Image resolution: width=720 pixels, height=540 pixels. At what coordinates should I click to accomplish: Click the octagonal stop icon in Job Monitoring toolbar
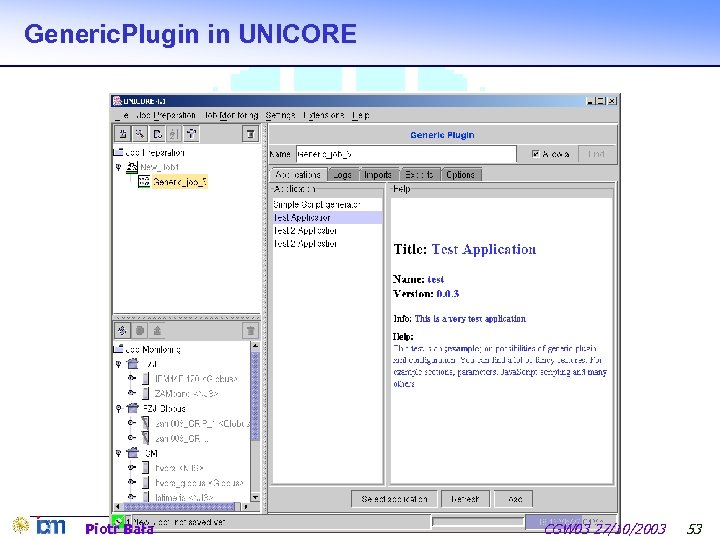click(140, 330)
